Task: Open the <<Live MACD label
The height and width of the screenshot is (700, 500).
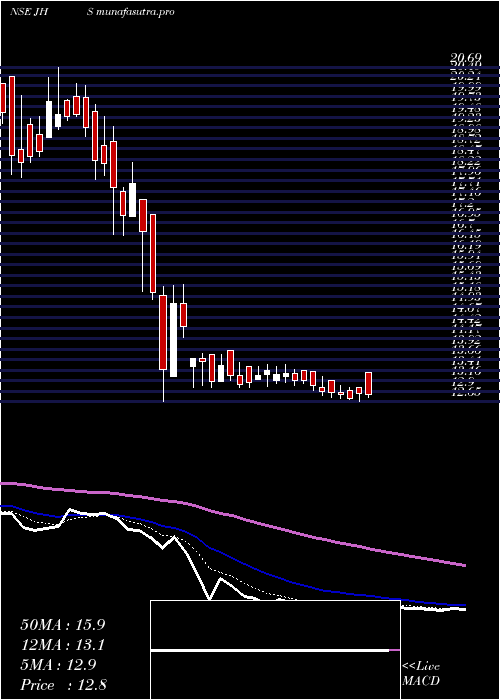Action: [421, 674]
